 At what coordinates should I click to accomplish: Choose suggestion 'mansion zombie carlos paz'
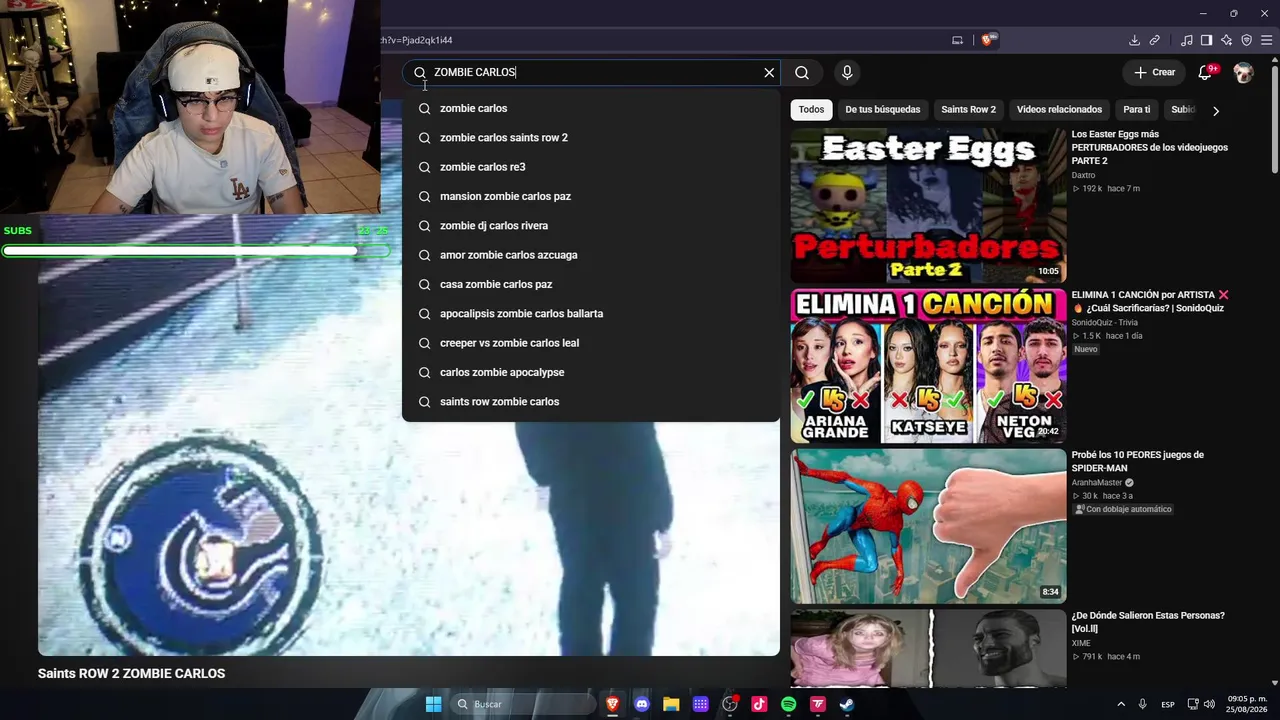coord(591,196)
